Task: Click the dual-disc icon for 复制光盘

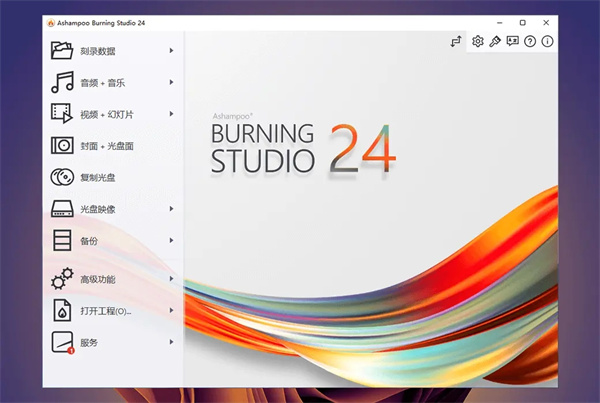Action: [62, 177]
